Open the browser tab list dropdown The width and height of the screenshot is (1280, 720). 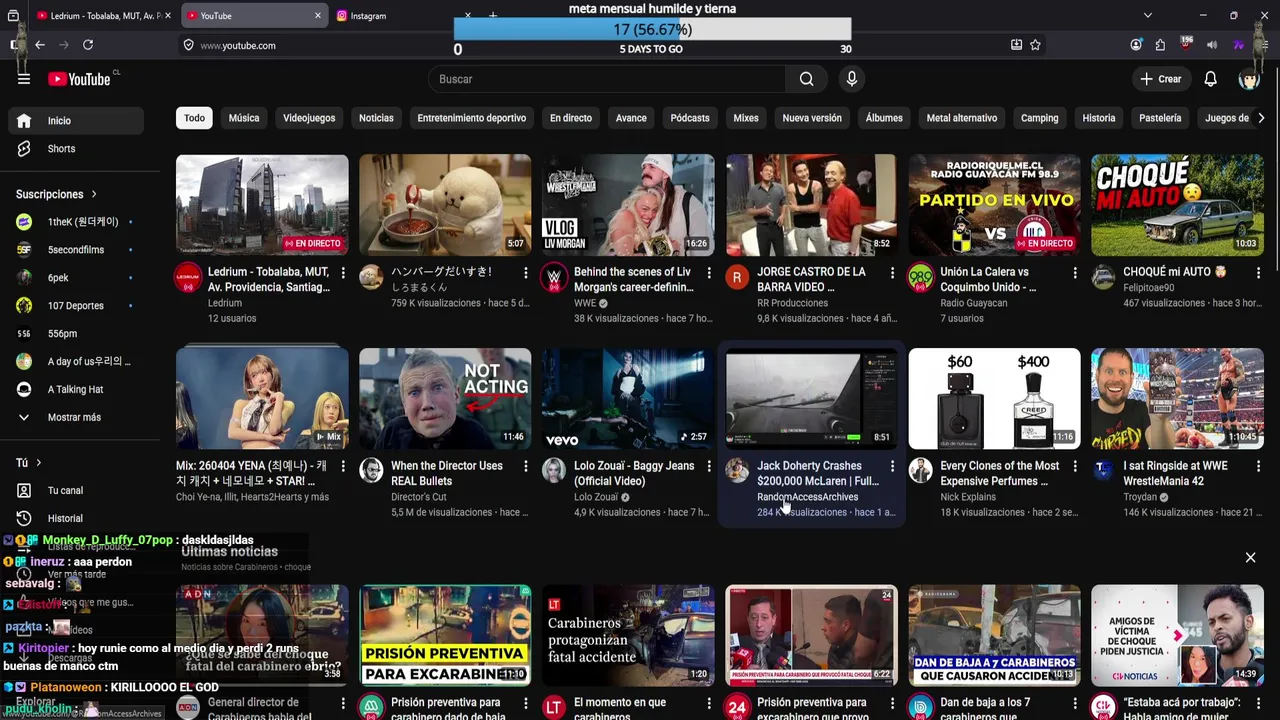1147,15
